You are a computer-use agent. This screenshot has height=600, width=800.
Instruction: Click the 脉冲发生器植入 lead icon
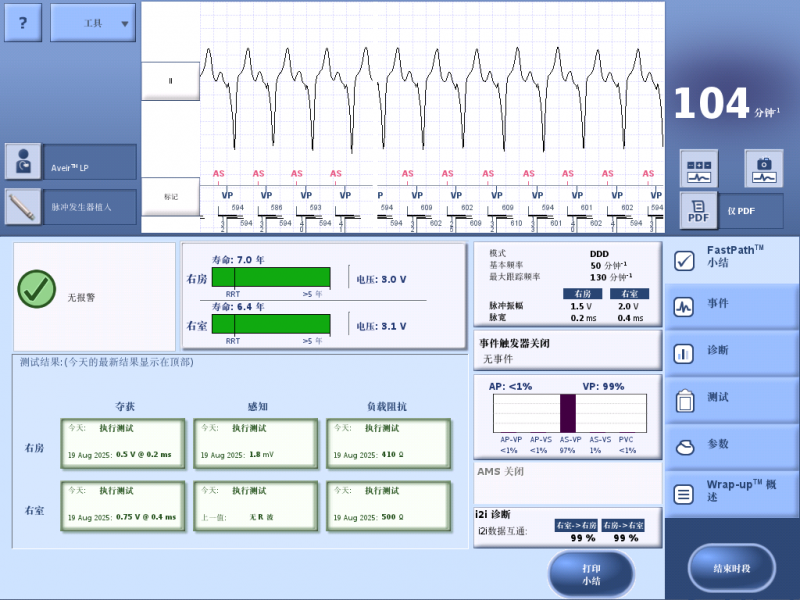23,207
